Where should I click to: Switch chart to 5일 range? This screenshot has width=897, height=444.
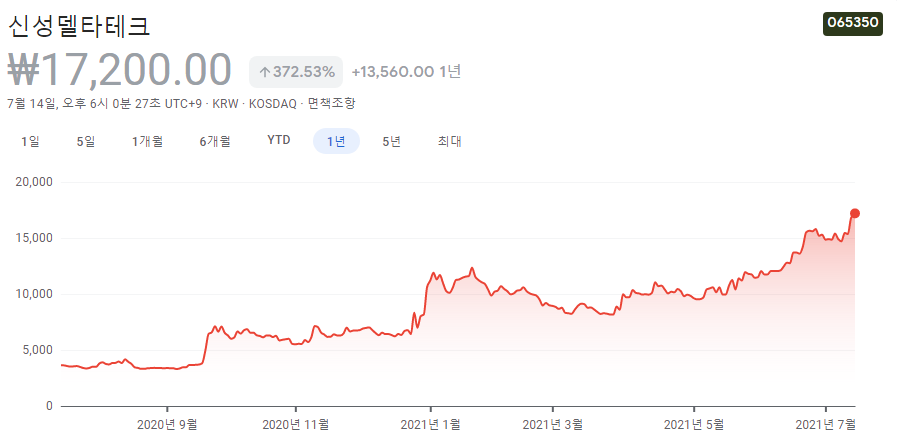pos(86,141)
